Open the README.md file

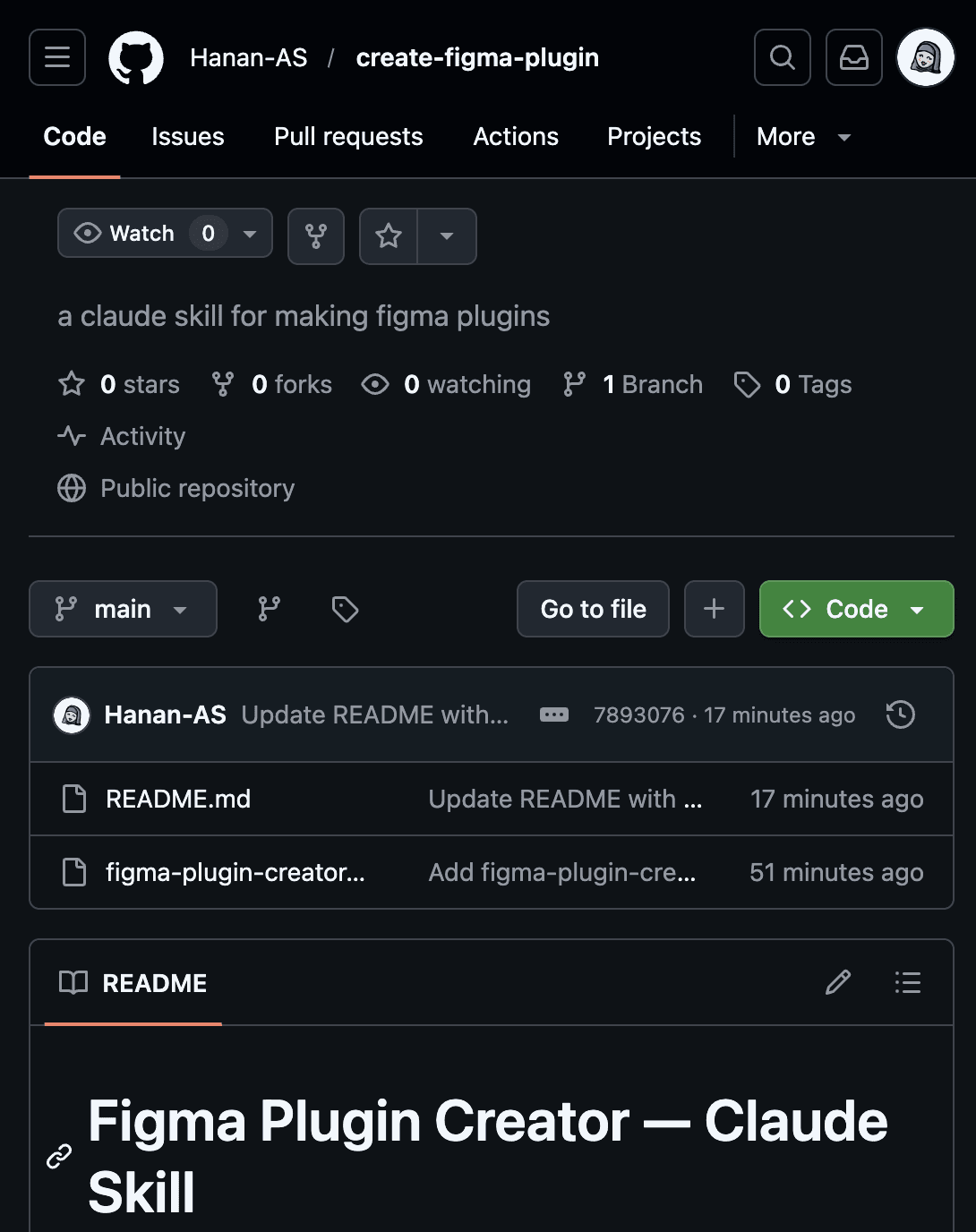pos(178,800)
